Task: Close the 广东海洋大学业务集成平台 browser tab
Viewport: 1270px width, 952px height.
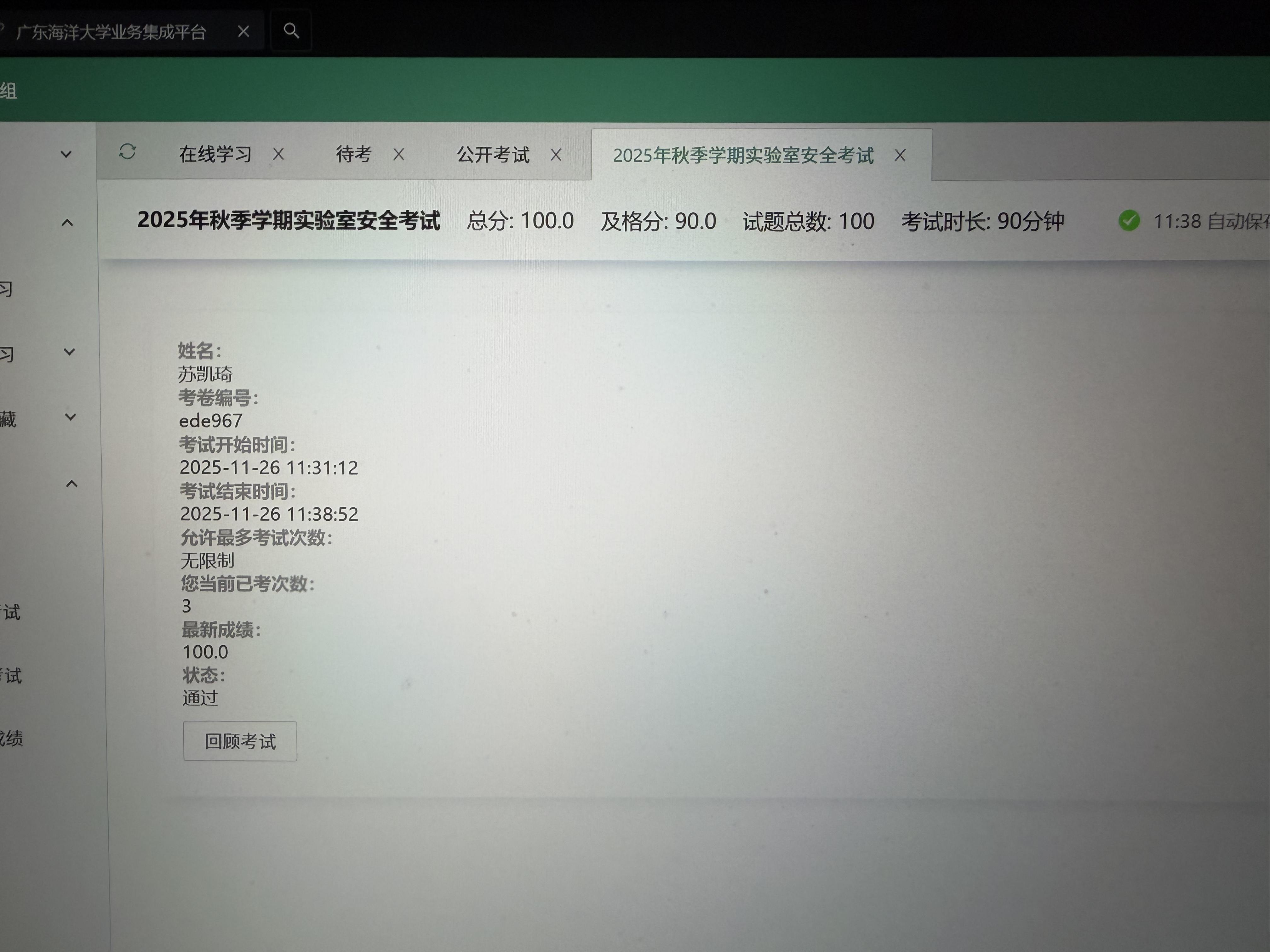Action: 243,31
